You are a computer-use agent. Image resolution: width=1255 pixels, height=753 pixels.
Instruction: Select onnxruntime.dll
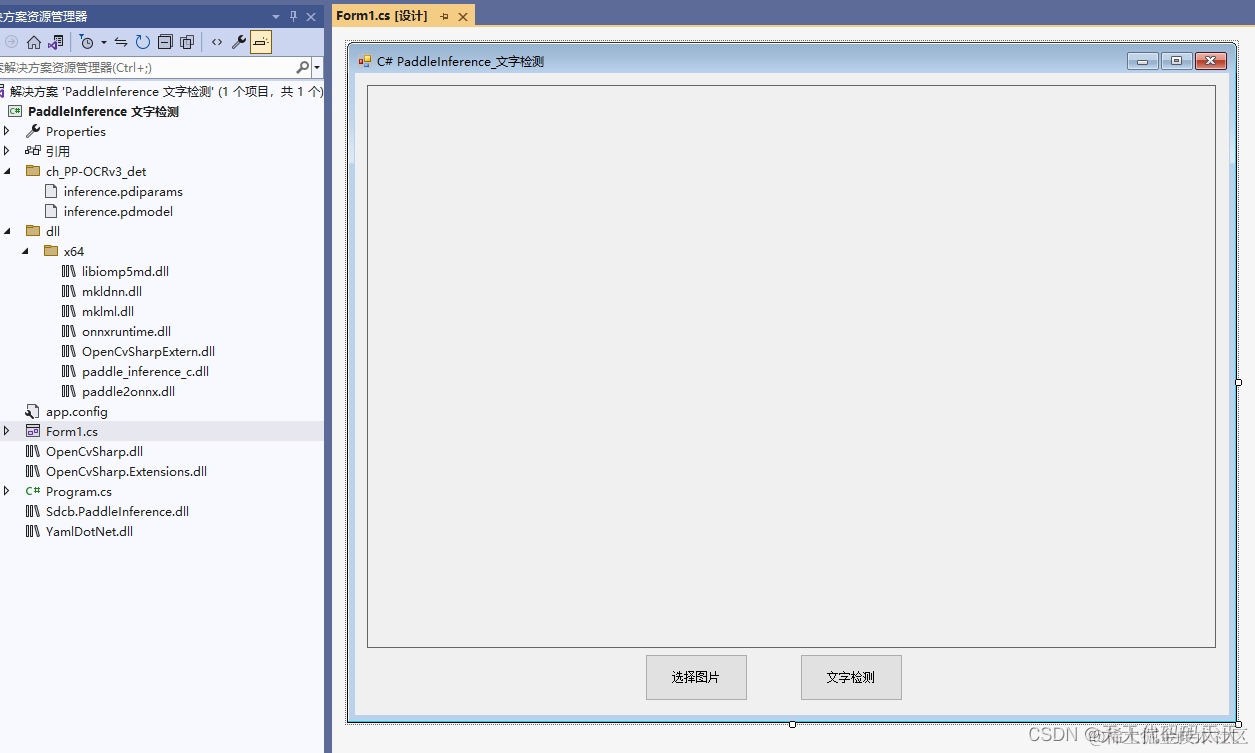(126, 331)
